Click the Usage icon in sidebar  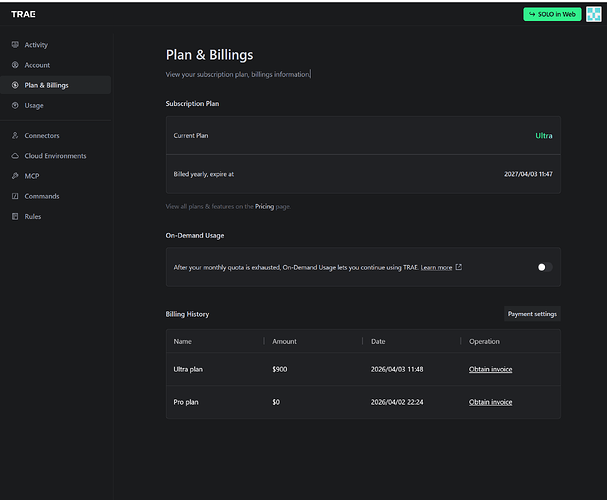tap(15, 105)
